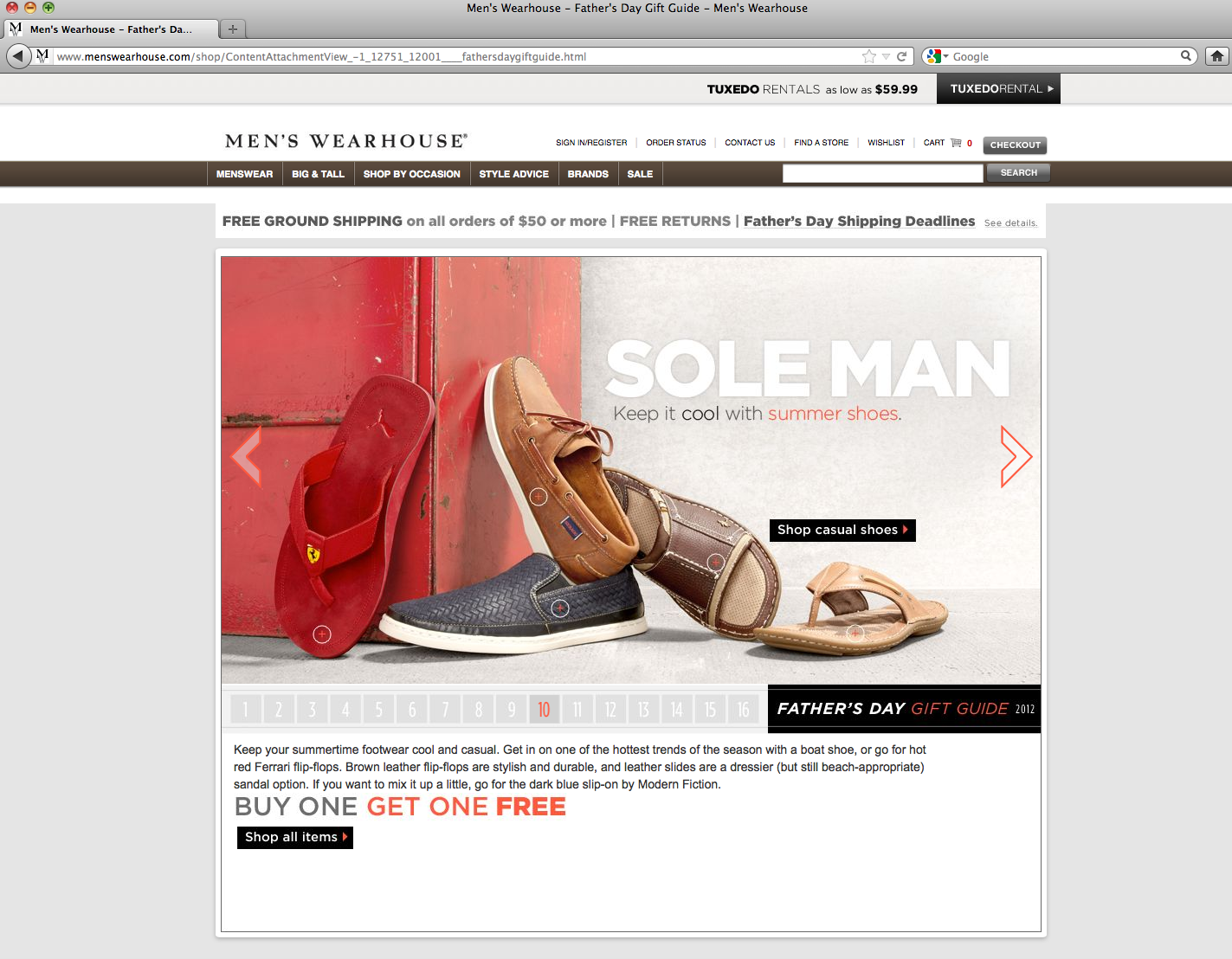Focus the Google search field
Screen dimensions: 1232x959
1065,56
